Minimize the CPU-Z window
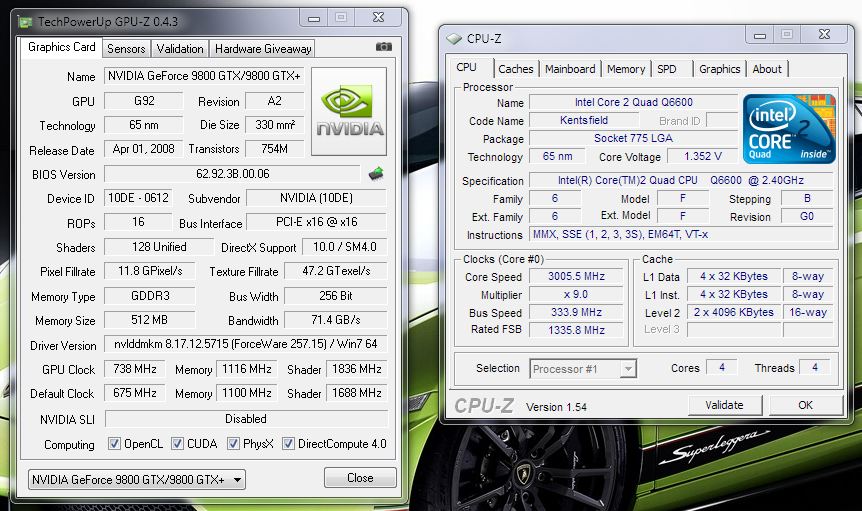 760,35
